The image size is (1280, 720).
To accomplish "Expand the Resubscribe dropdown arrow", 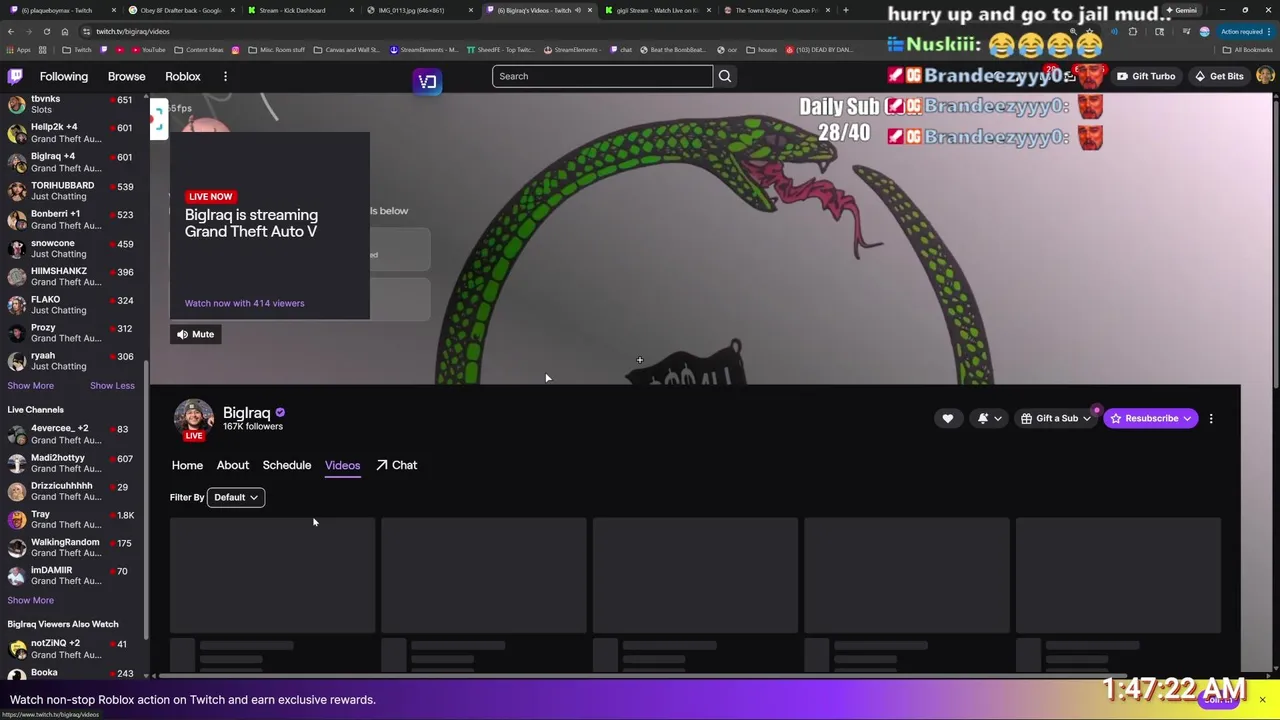I will click(1187, 418).
